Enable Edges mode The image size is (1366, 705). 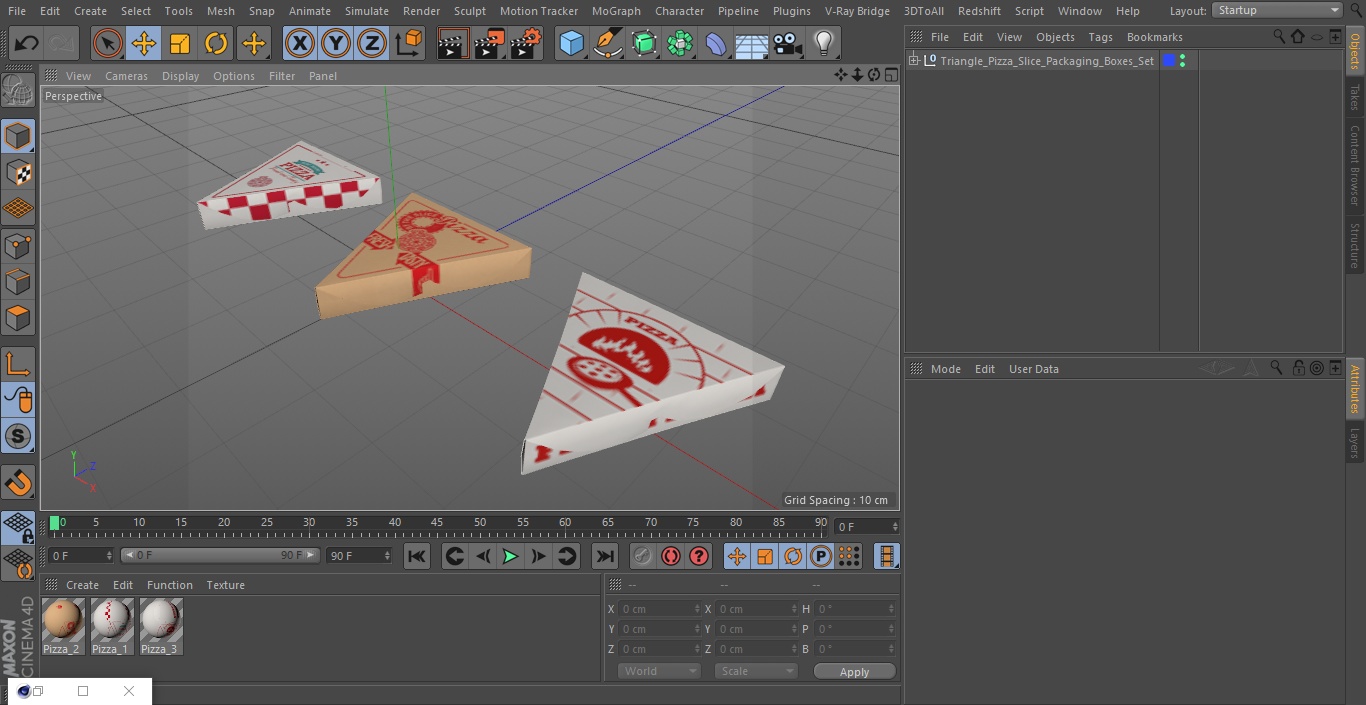click(x=18, y=281)
